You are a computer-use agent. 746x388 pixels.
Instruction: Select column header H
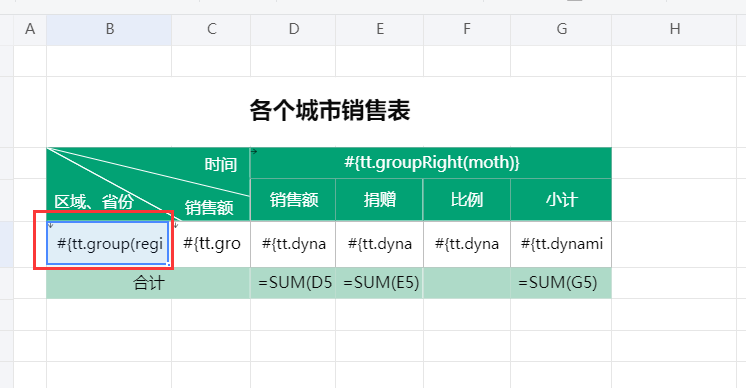[x=674, y=29]
